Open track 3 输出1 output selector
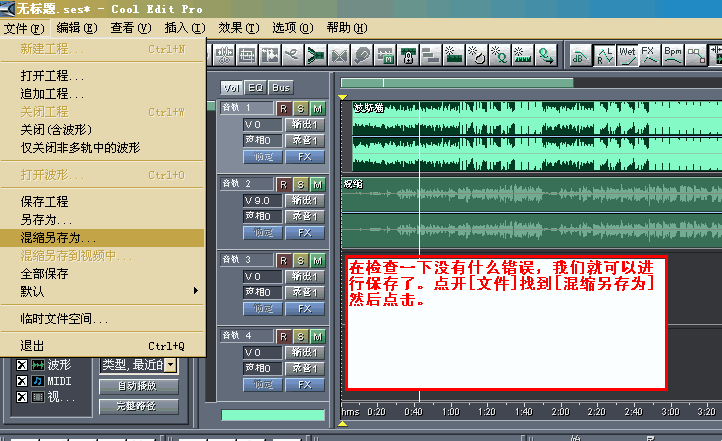This screenshot has height=441, width=722. [305, 277]
